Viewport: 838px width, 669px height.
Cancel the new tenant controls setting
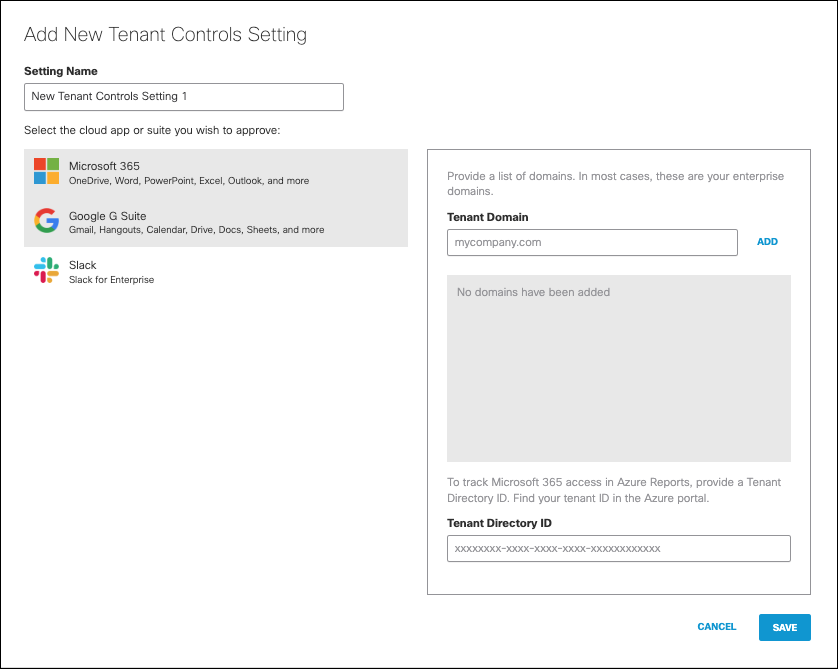click(x=717, y=627)
